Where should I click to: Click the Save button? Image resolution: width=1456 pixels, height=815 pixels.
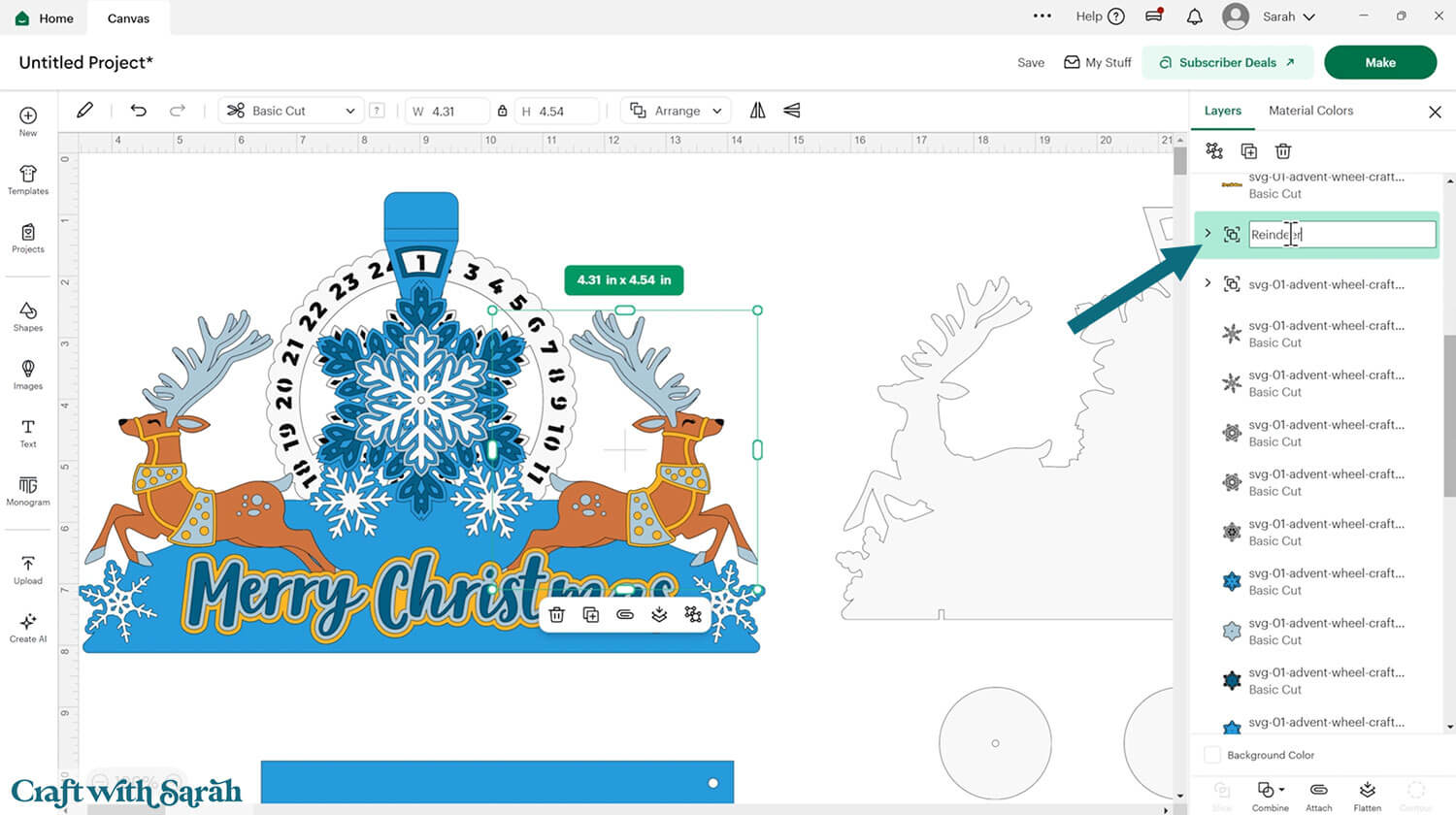[x=1031, y=62]
